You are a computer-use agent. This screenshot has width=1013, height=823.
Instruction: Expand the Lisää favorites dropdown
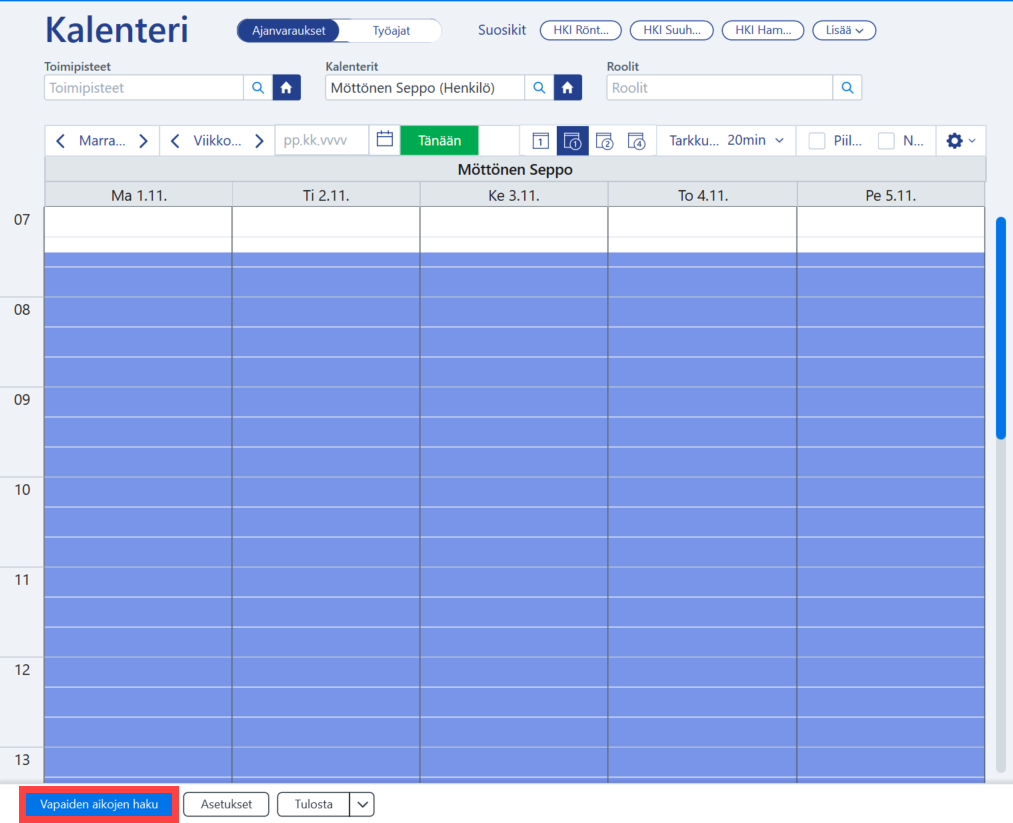[x=844, y=30]
